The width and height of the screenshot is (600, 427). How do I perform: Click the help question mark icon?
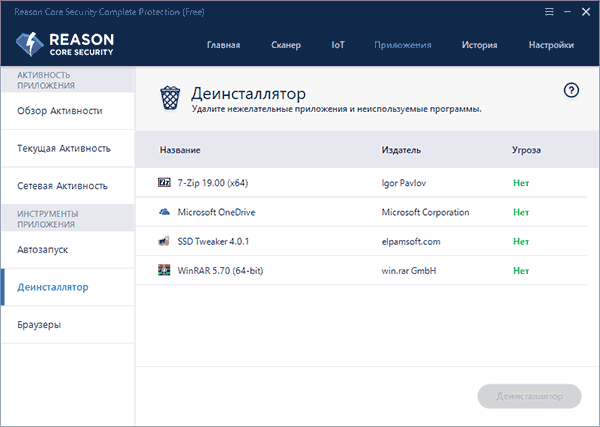pyautogui.click(x=571, y=90)
